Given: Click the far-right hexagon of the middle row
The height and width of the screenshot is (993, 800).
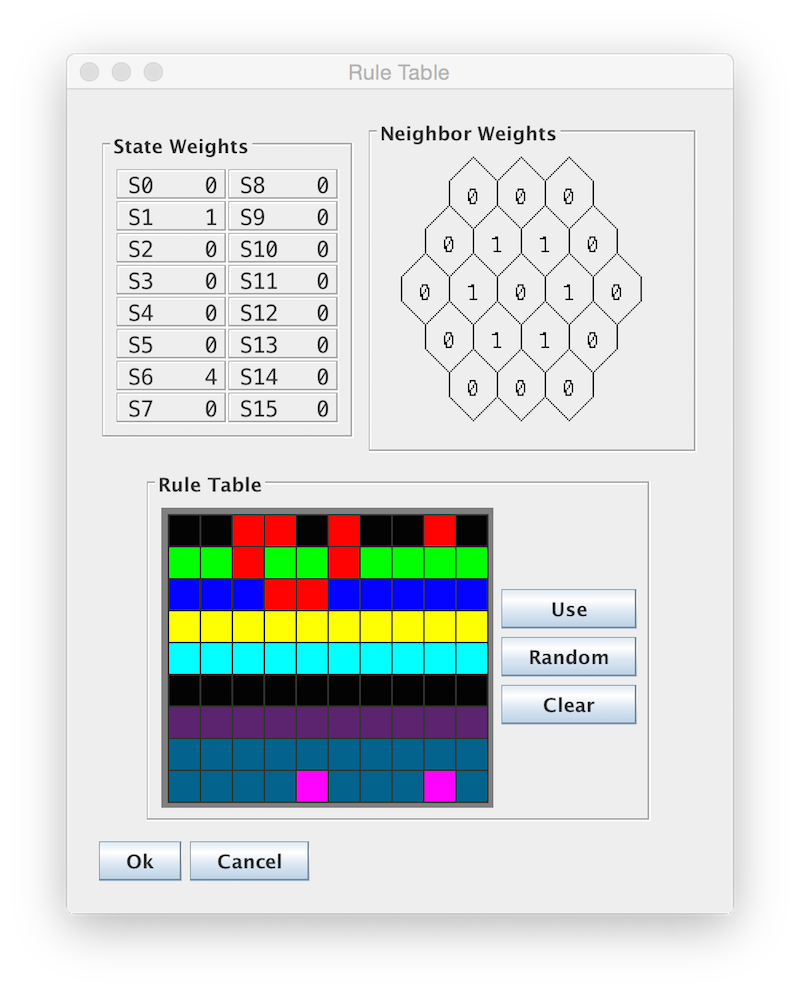Looking at the screenshot, I should click(x=617, y=291).
